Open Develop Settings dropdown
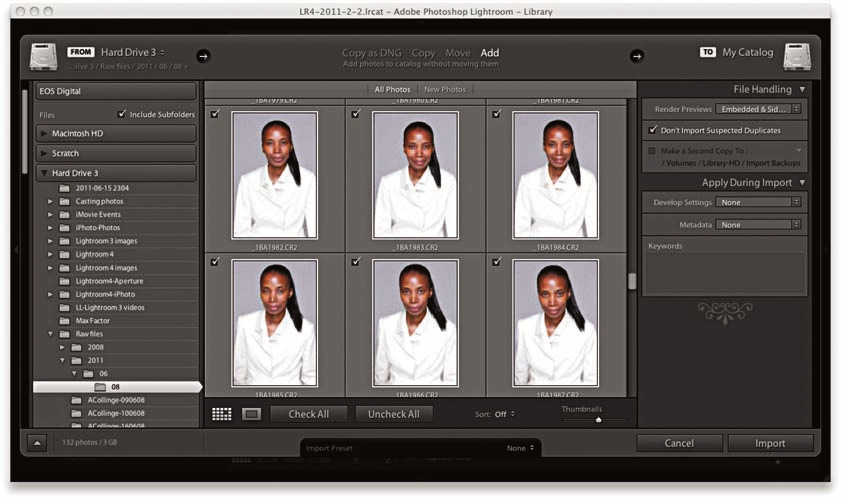The height and width of the screenshot is (499, 841). click(758, 202)
